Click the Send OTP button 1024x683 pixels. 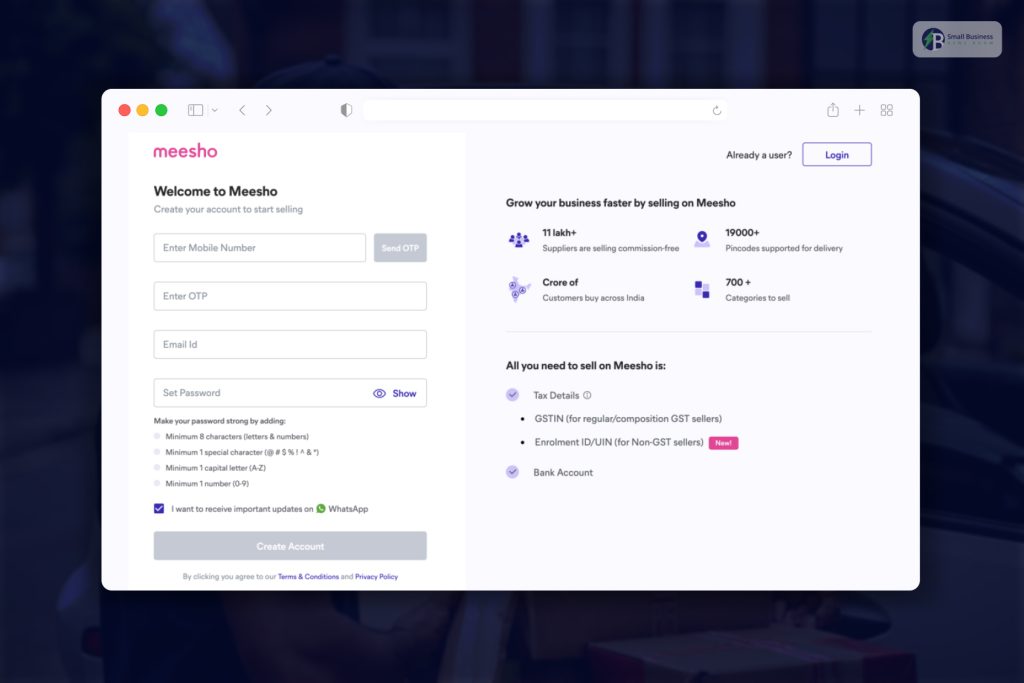[x=400, y=247]
